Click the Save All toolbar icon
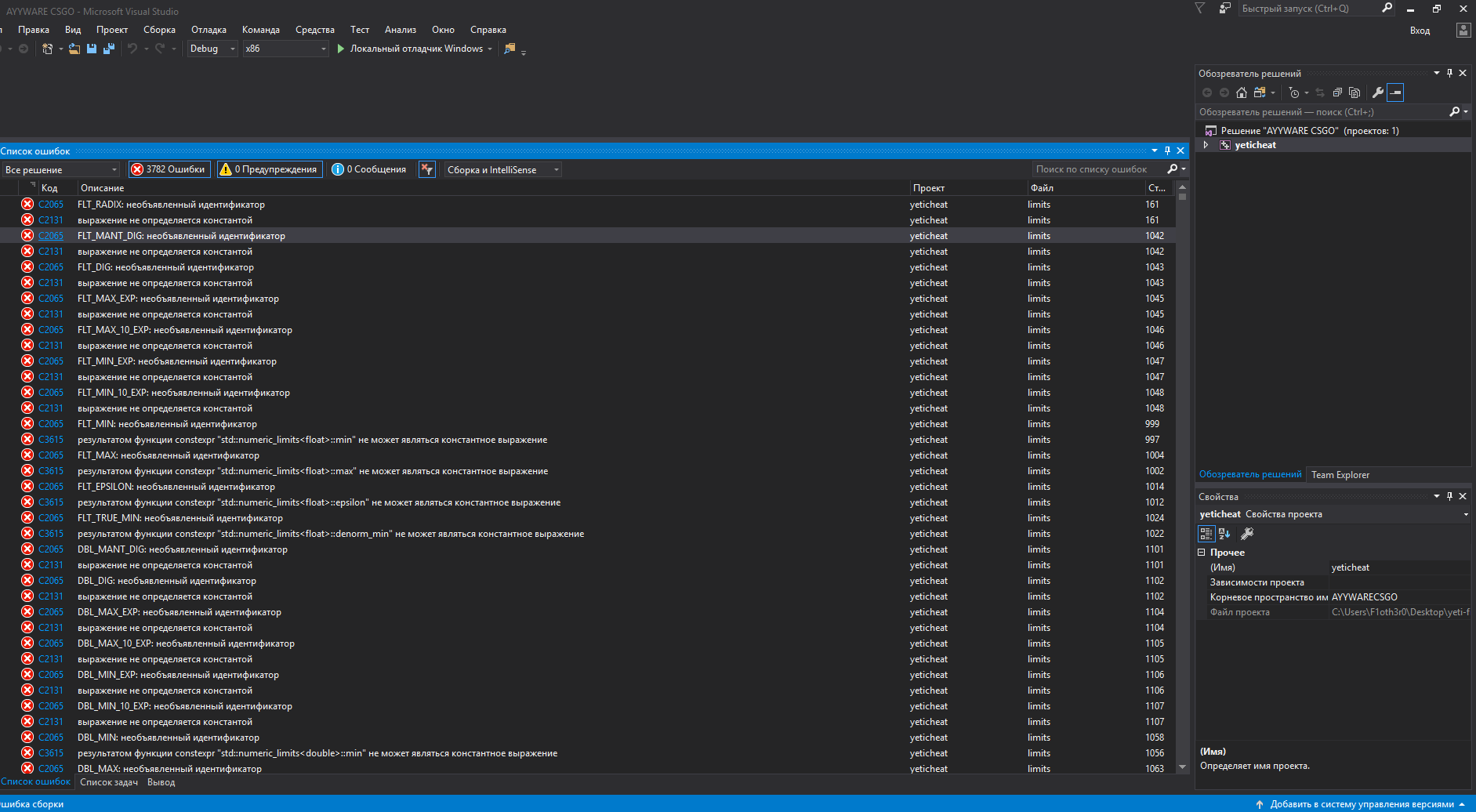The height and width of the screenshot is (812, 1476). tap(109, 49)
